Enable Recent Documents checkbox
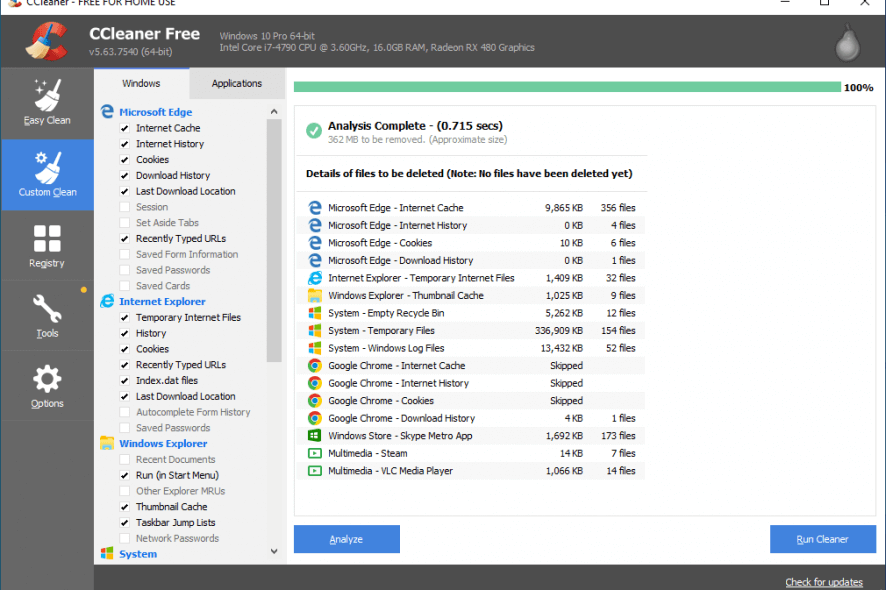Viewport: 886px width, 590px height. pos(125,459)
